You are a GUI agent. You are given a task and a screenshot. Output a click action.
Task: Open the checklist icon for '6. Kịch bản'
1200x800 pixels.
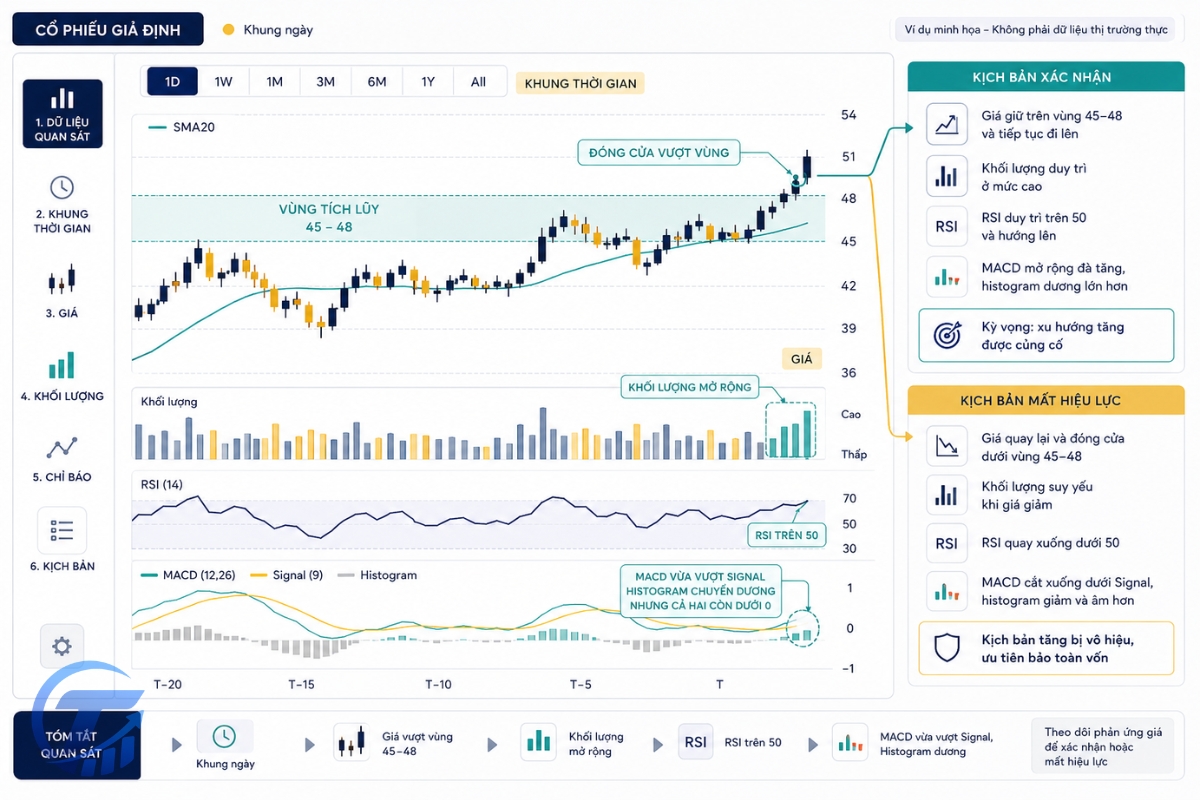(62, 531)
